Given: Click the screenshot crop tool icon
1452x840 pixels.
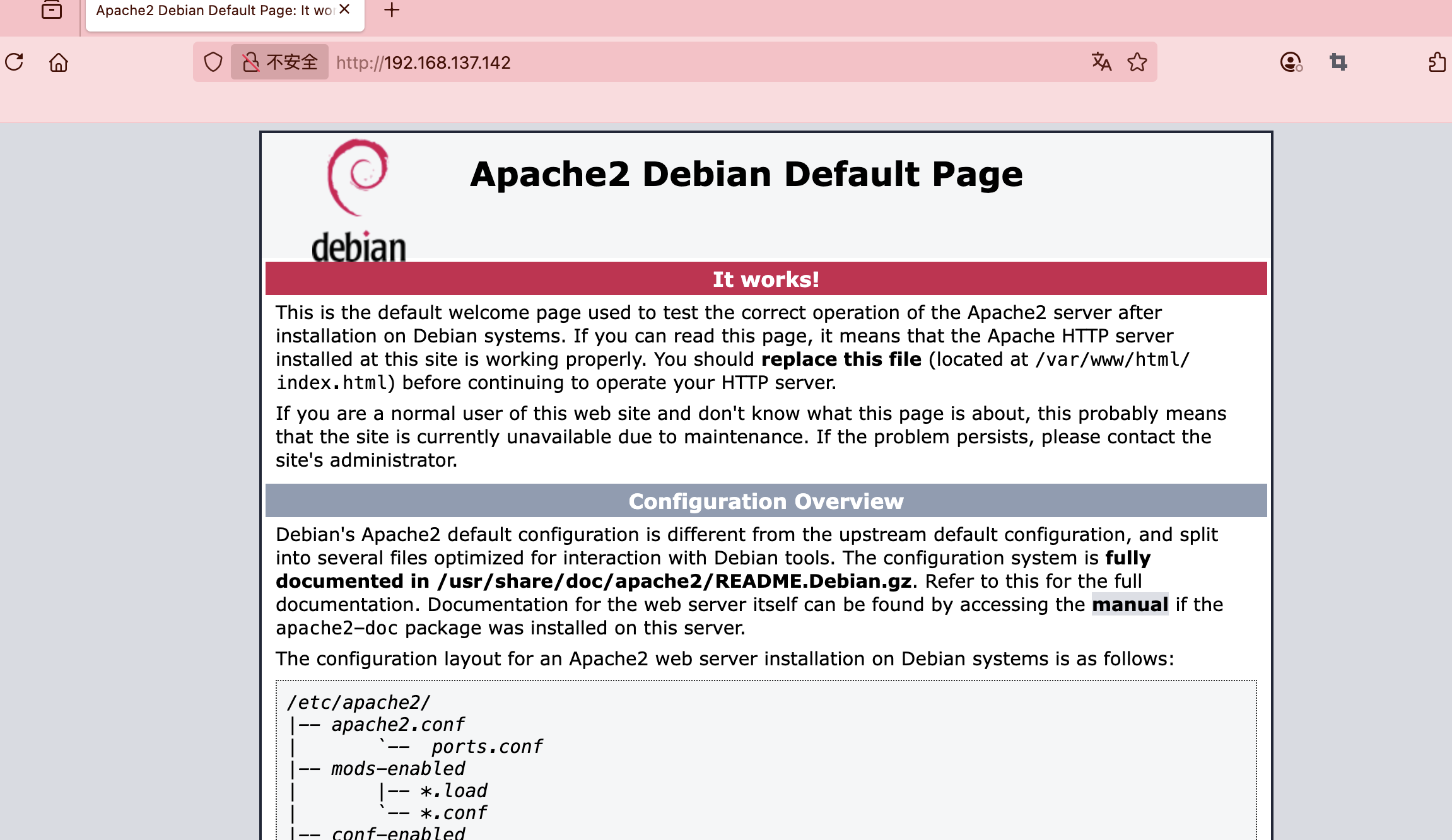Looking at the screenshot, I should click(x=1338, y=62).
